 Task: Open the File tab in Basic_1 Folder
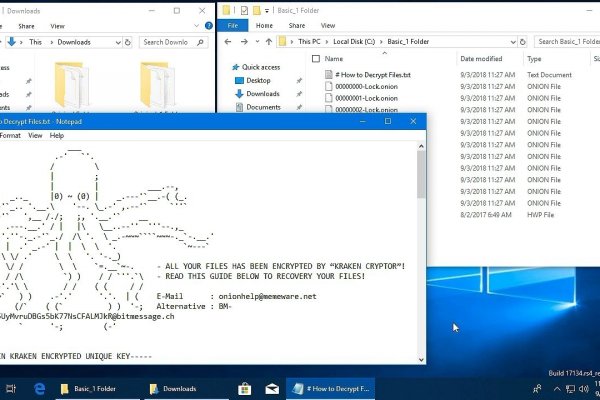(232, 25)
